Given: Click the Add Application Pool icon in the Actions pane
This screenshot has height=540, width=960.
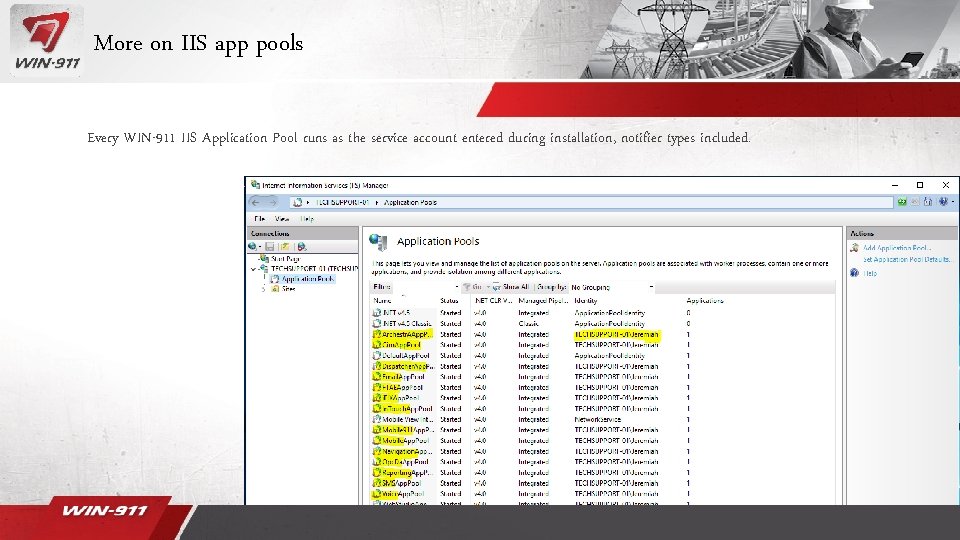Looking at the screenshot, I should tap(855, 248).
